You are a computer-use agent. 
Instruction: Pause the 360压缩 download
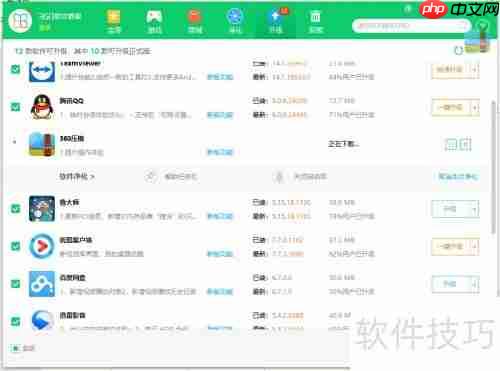pos(451,144)
